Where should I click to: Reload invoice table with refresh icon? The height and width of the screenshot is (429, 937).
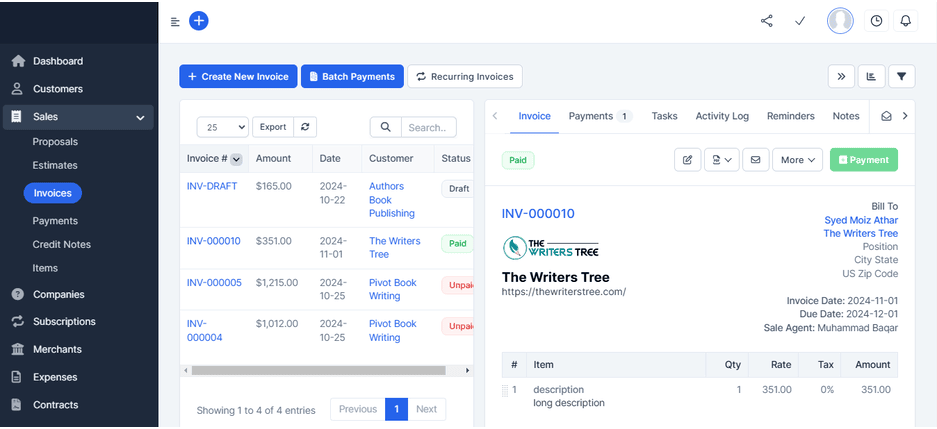tap(306, 127)
